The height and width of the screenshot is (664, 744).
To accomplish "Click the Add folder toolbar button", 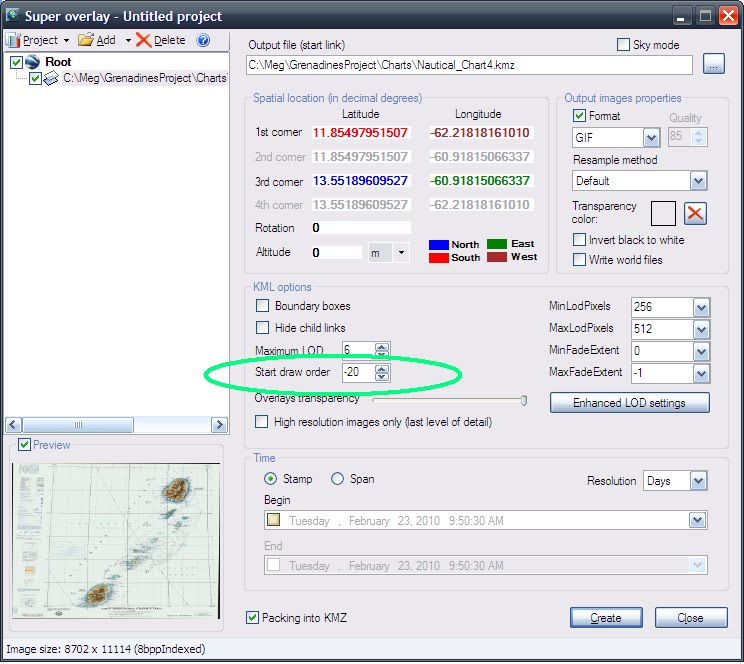I will coord(97,40).
